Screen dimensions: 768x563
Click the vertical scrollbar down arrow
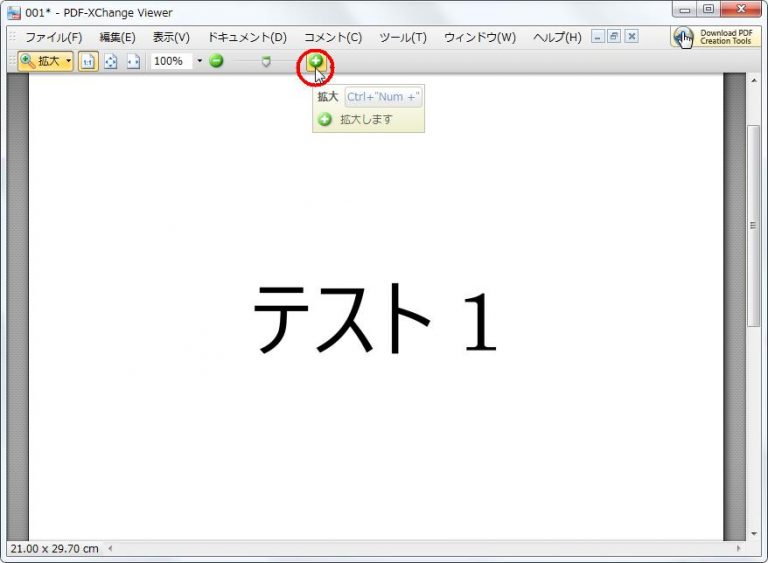coord(755,534)
